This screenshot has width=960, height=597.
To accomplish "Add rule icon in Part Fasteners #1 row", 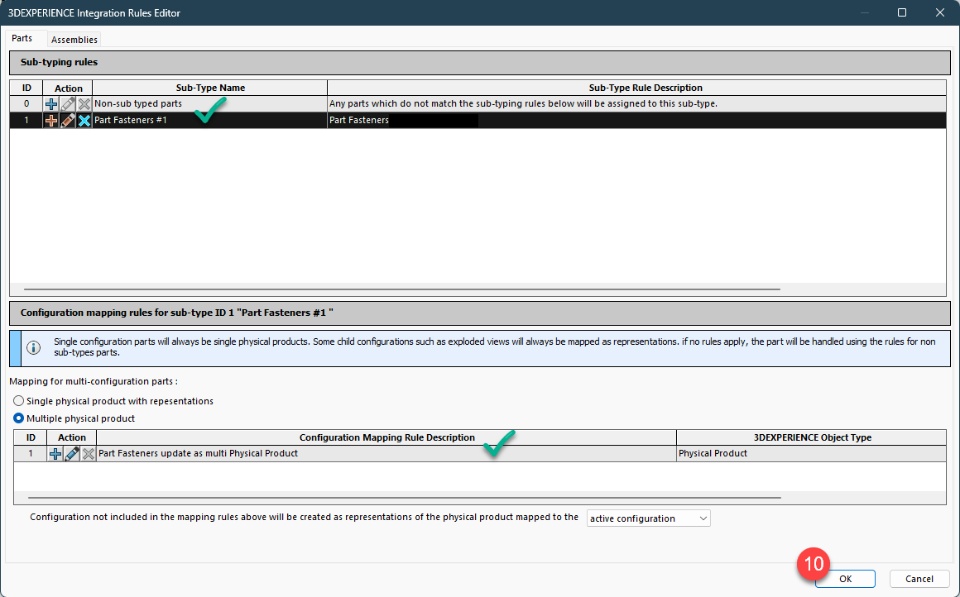I will 51,121.
